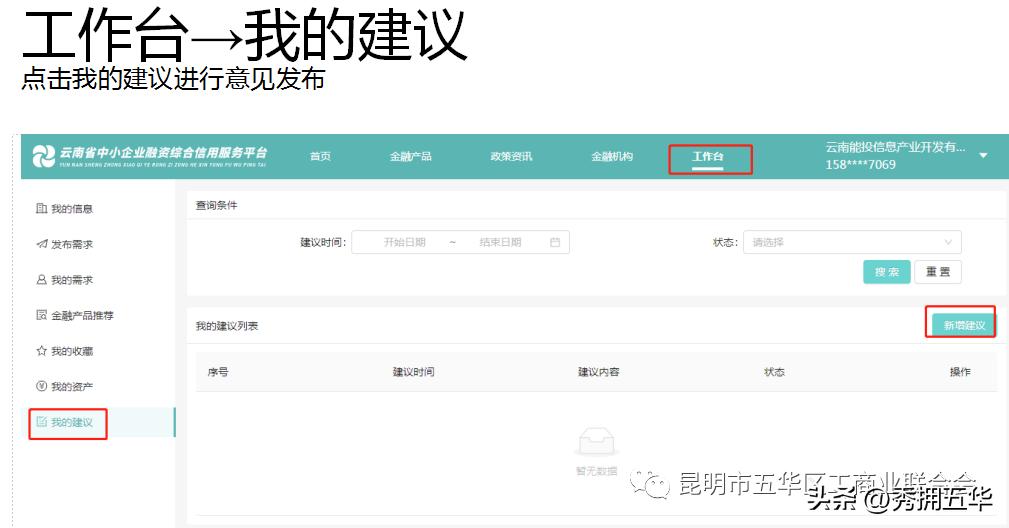Click the icon beside 金融产品推荐
This screenshot has width=1009, height=528.
click(41, 315)
